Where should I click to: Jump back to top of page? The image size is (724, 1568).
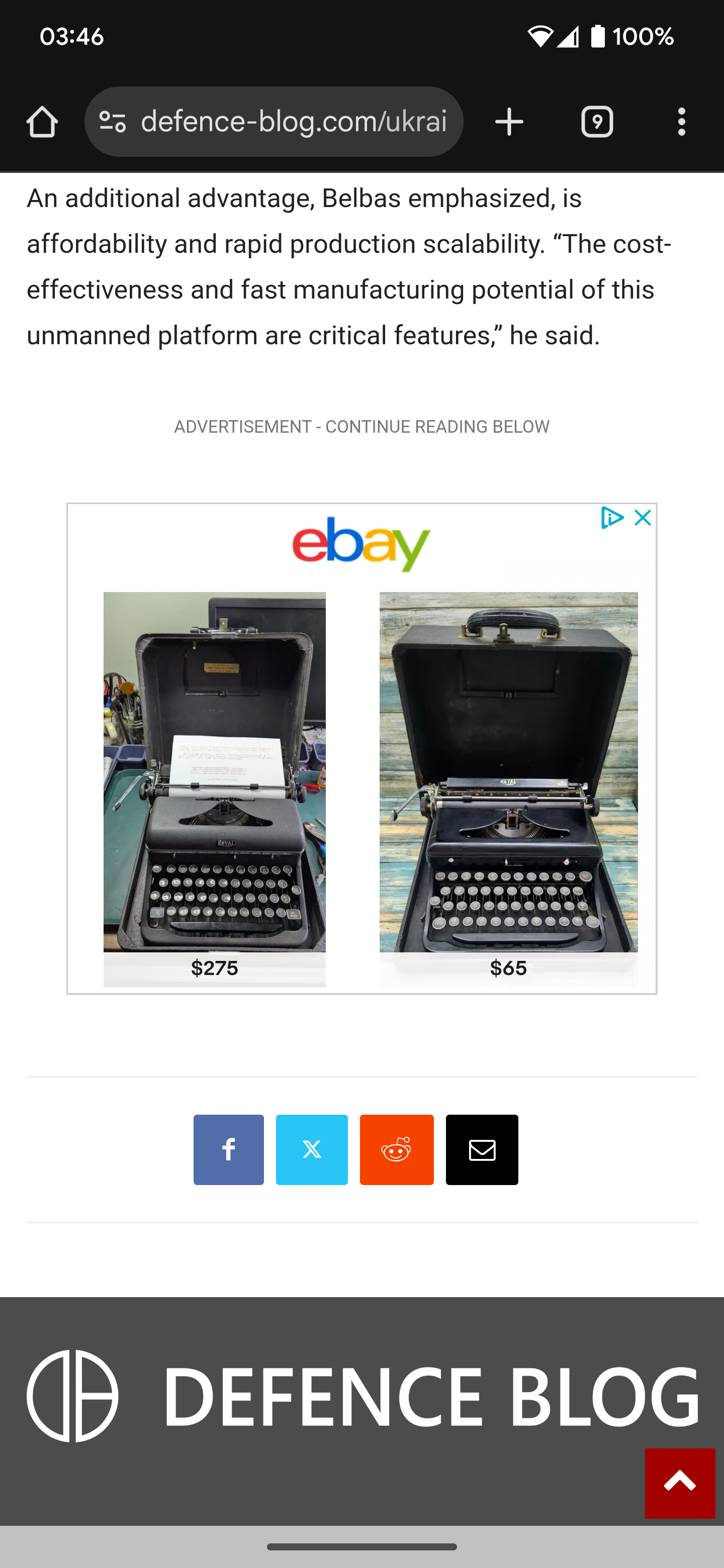(680, 1483)
